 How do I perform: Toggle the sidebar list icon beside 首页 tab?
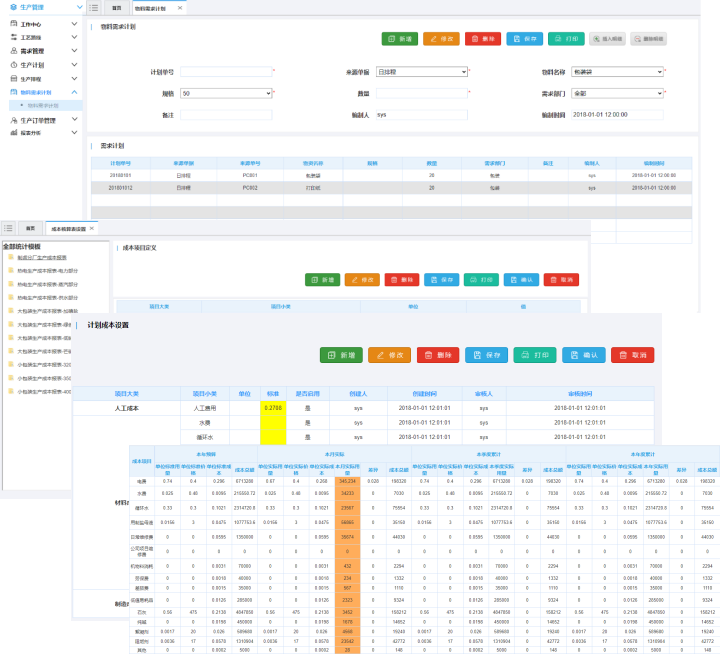(x=93, y=7)
